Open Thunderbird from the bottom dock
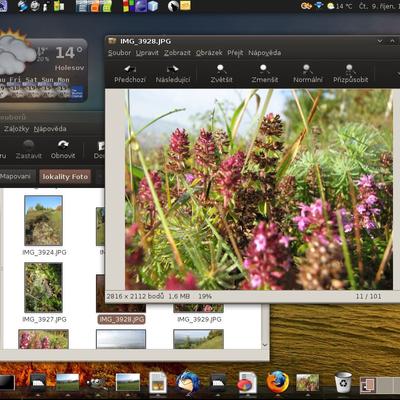The image size is (400, 400). pos(188,382)
